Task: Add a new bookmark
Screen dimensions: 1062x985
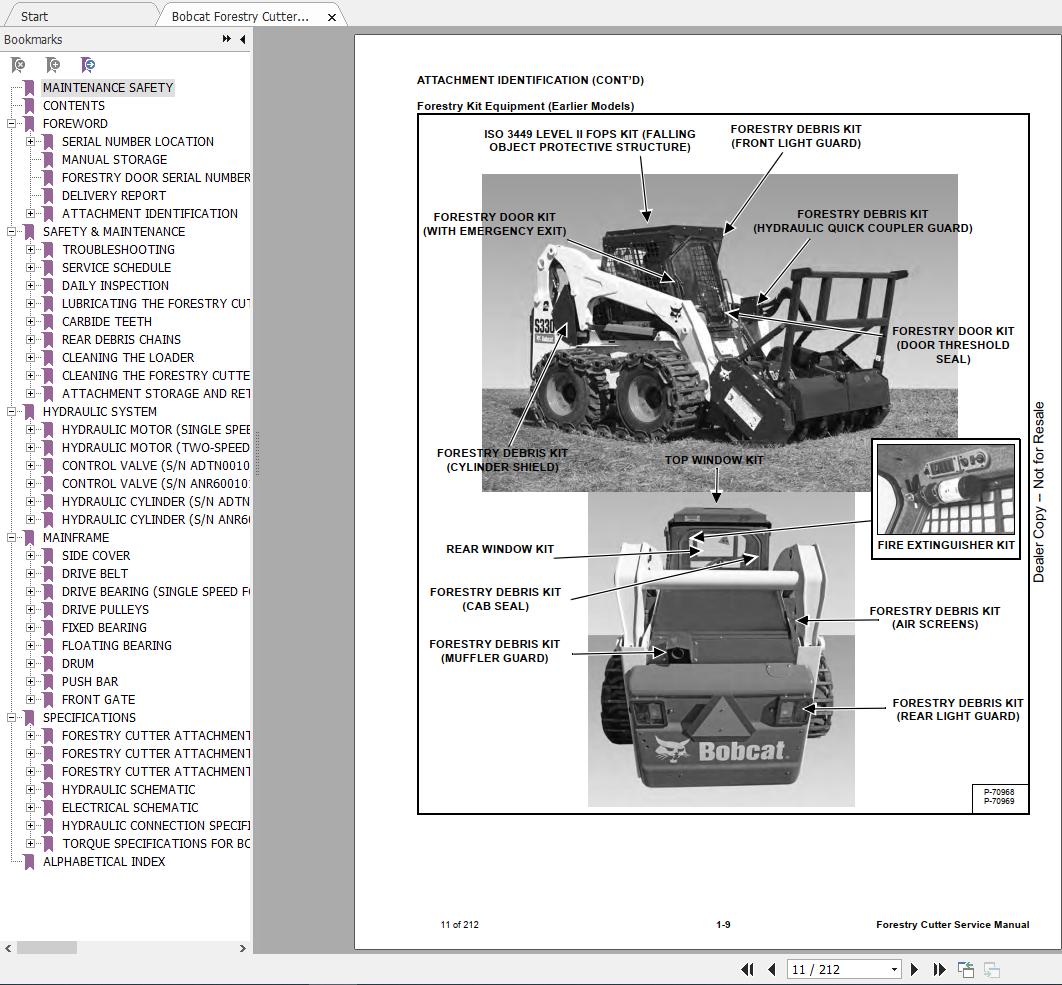Action: click(53, 64)
